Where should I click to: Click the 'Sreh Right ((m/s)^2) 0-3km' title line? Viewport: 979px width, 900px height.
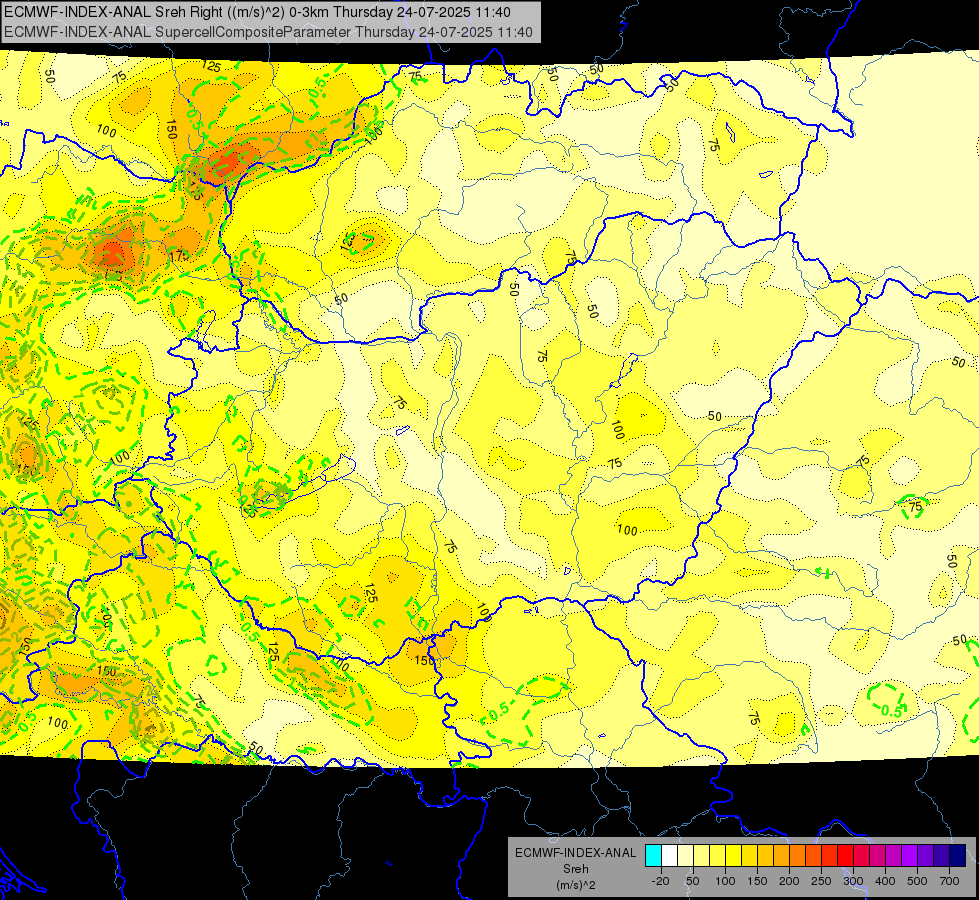pyautogui.click(x=257, y=12)
